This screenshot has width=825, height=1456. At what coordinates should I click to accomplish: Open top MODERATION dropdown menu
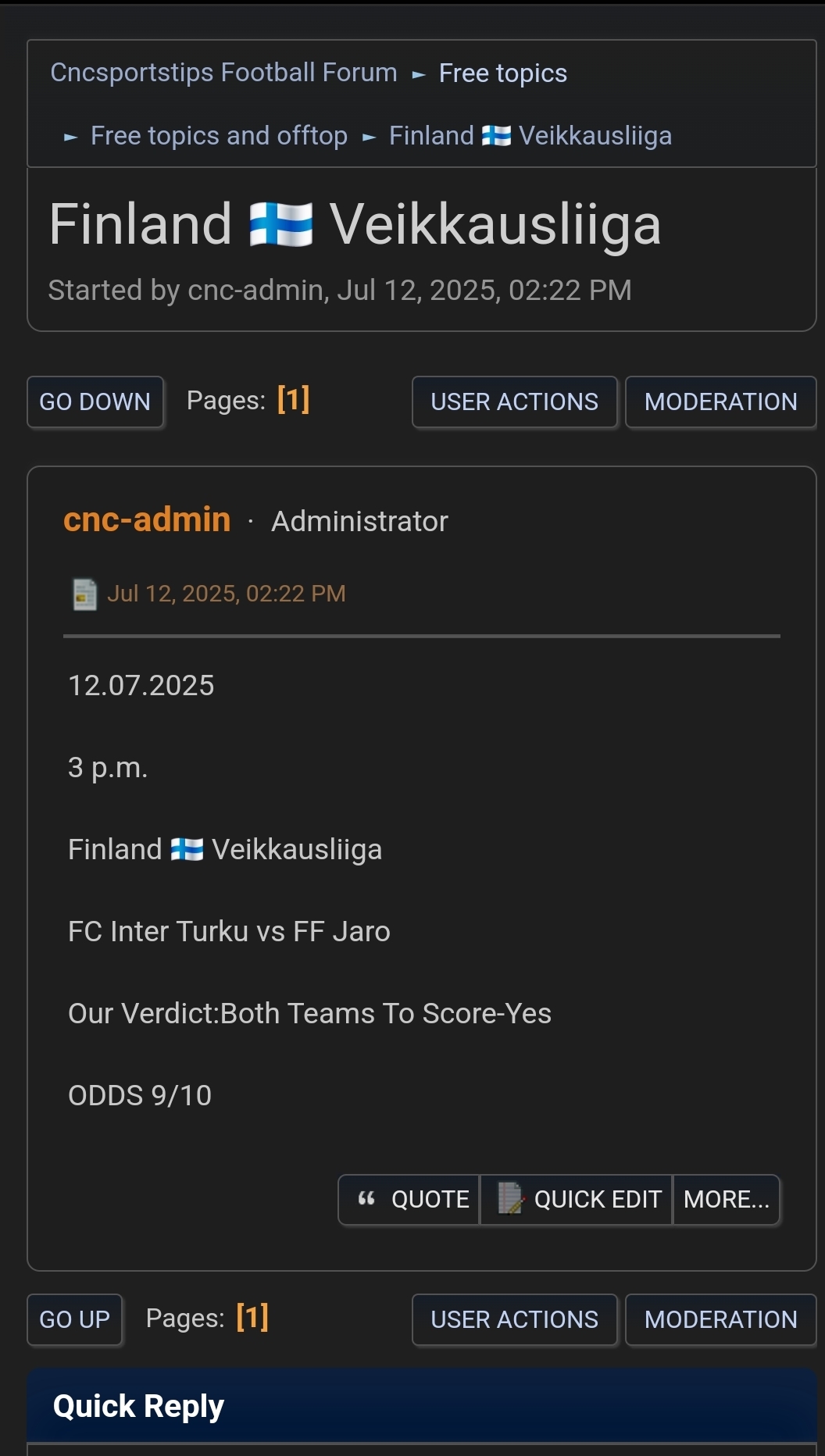tap(720, 402)
